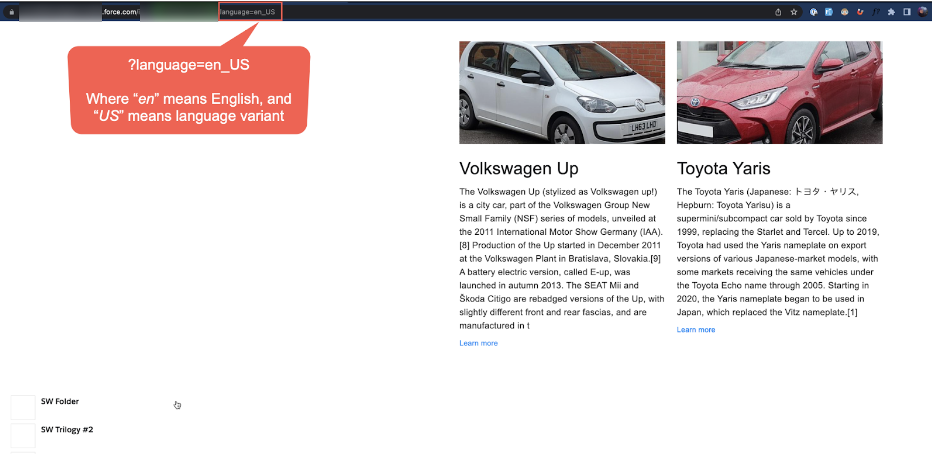The image size is (932, 454).
Task: Open the Toyota Yaris car photo
Action: point(779,92)
